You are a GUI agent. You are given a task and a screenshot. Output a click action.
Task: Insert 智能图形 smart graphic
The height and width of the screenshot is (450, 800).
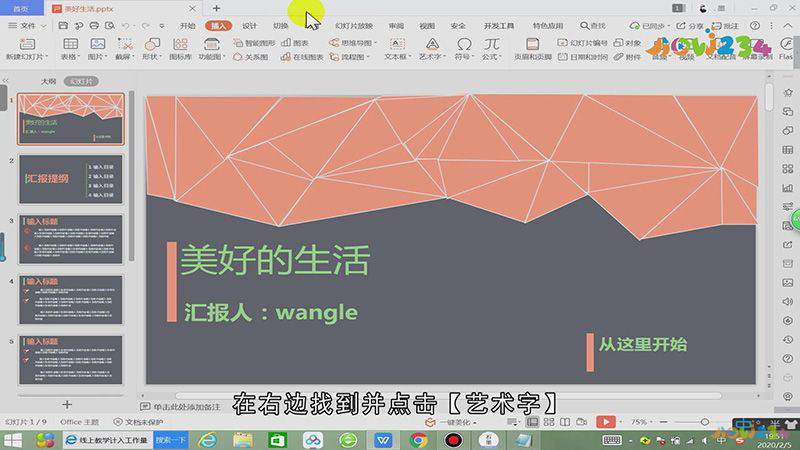point(254,43)
